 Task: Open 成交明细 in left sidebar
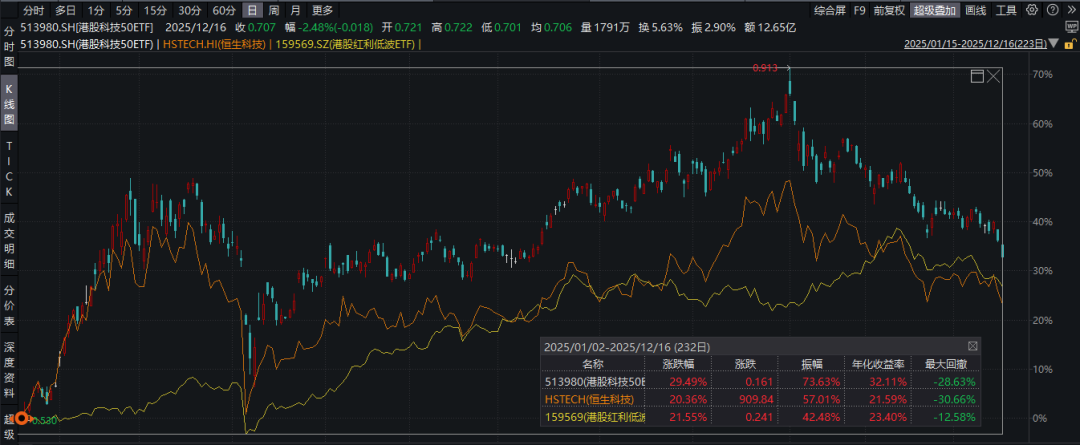point(9,241)
